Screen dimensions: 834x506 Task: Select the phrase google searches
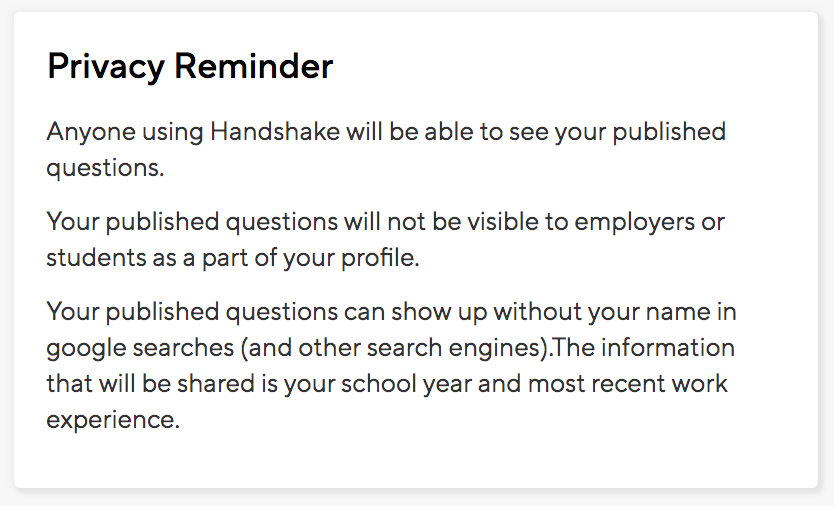(140, 349)
